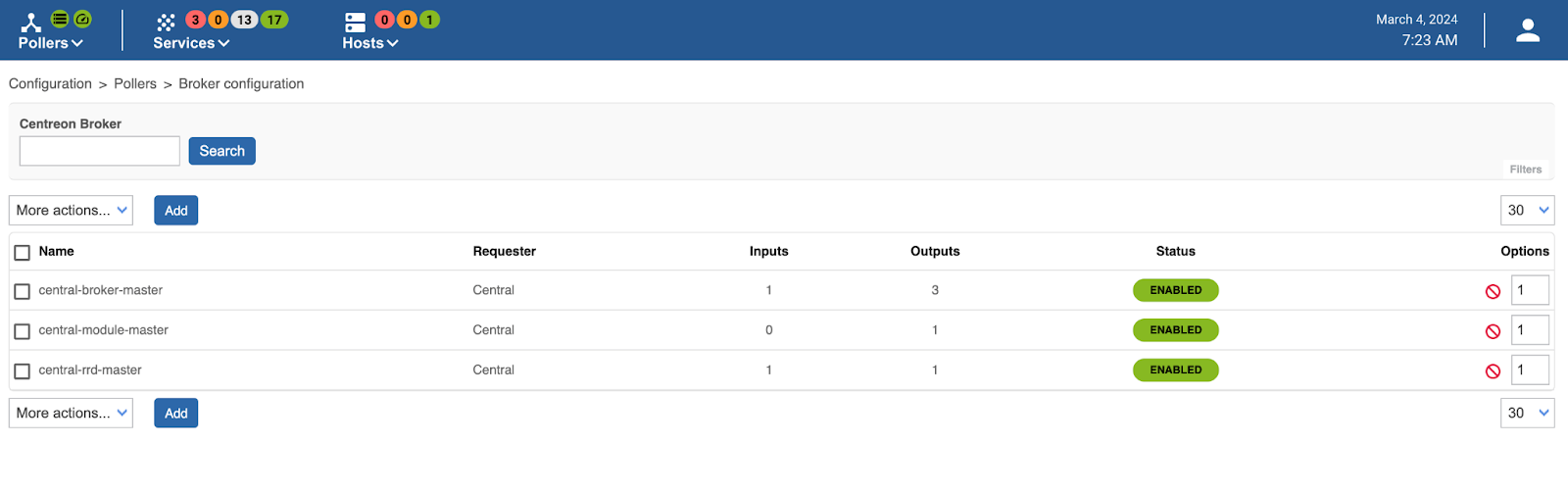This screenshot has height=493, width=1568.
Task: Check the central-broker-master row checkbox
Action: (x=23, y=291)
